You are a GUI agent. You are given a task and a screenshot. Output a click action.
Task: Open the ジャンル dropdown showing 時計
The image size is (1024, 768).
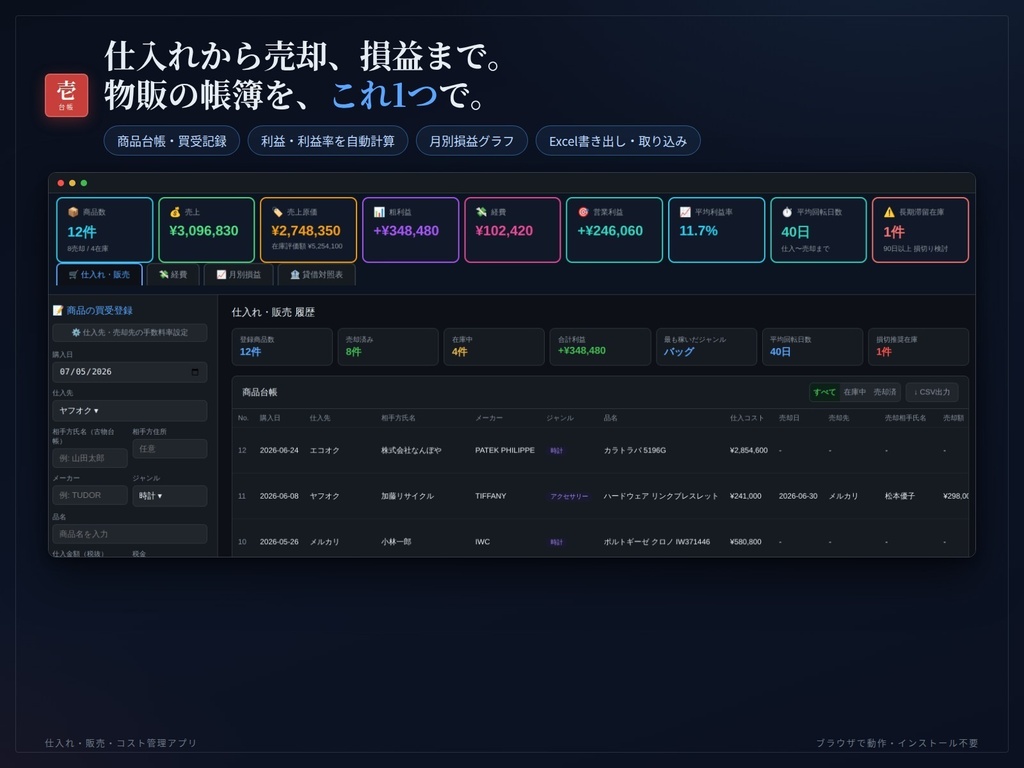point(170,496)
